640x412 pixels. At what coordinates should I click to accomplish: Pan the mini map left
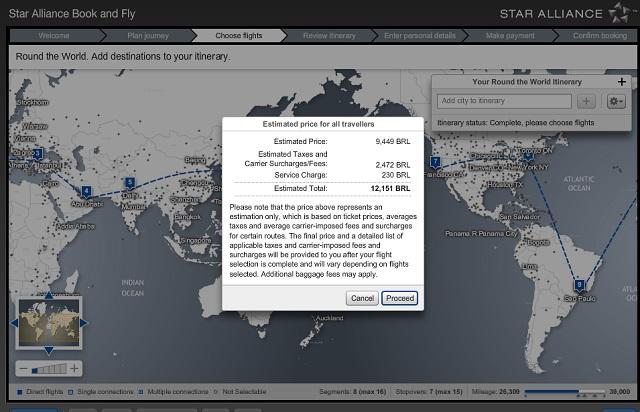click(14, 323)
